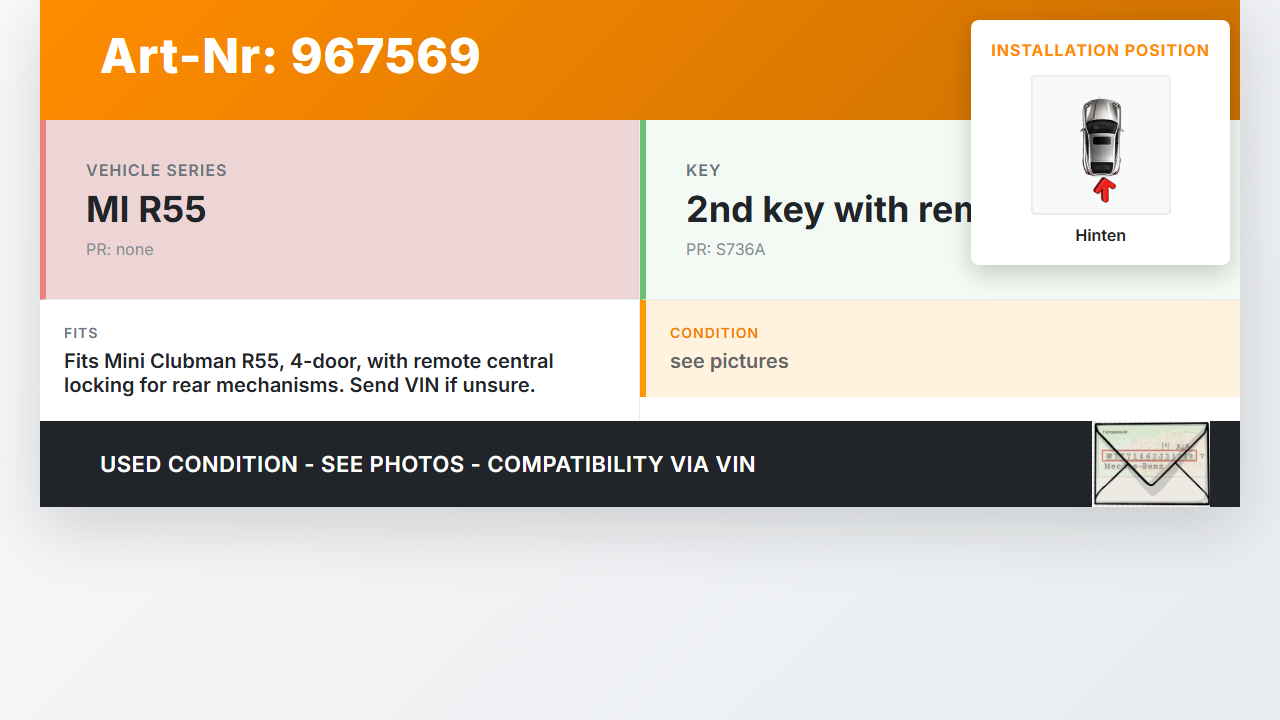Click the silver car top-view icon
The width and height of the screenshot is (1280, 720).
[x=1101, y=136]
